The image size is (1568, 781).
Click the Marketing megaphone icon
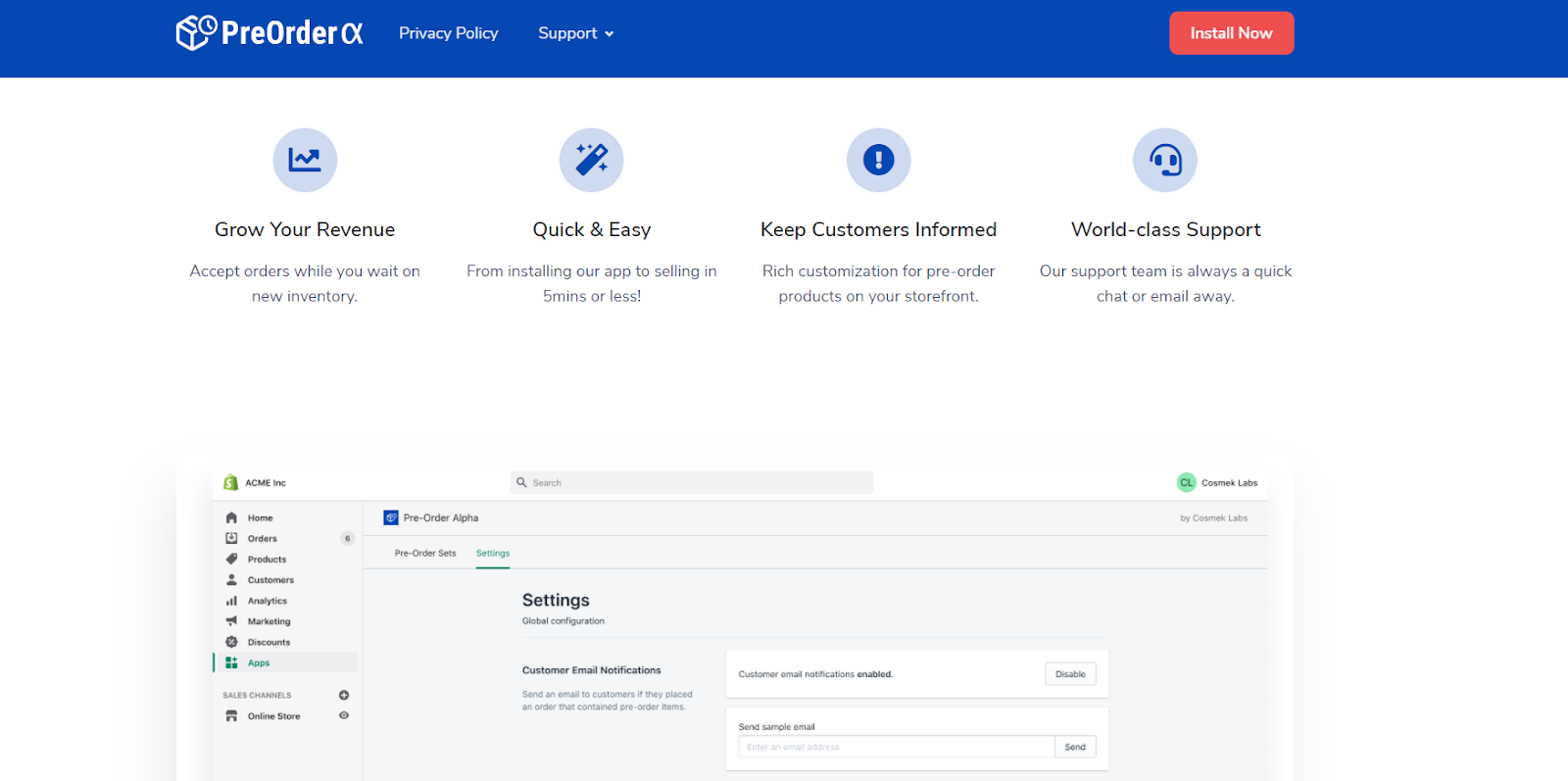(x=231, y=621)
